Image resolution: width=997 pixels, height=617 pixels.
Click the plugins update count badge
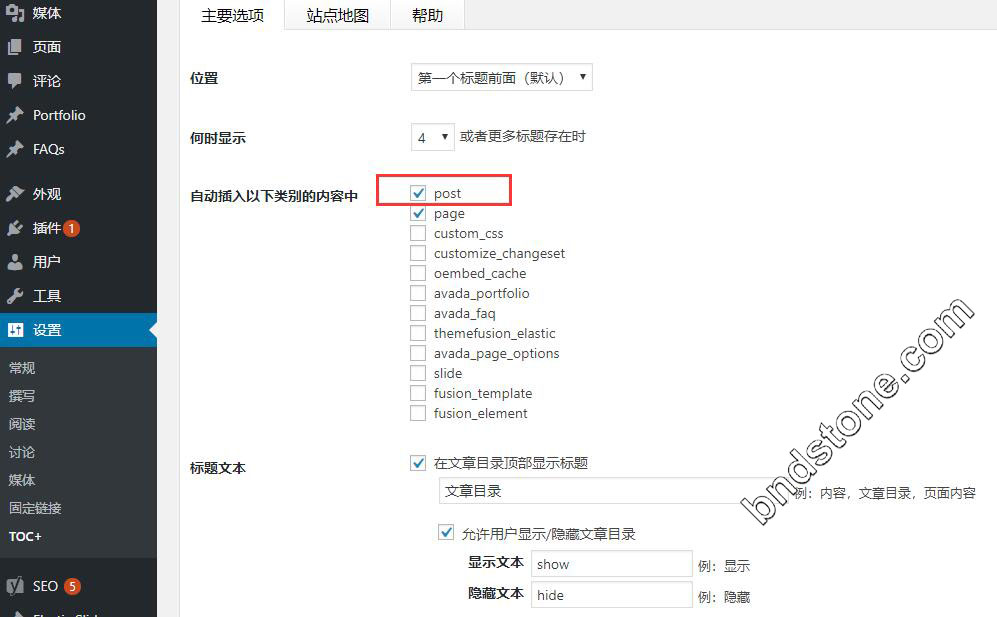point(71,228)
